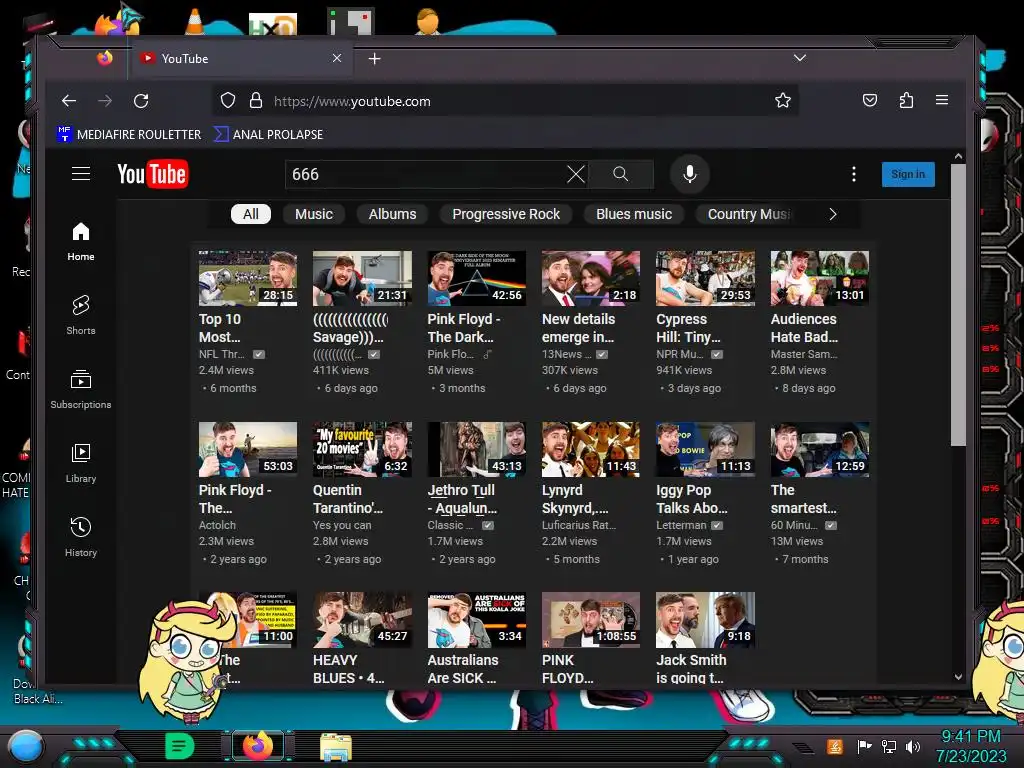This screenshot has width=1024, height=768.
Task: Click the YouTube search magnifier button
Action: coord(620,174)
